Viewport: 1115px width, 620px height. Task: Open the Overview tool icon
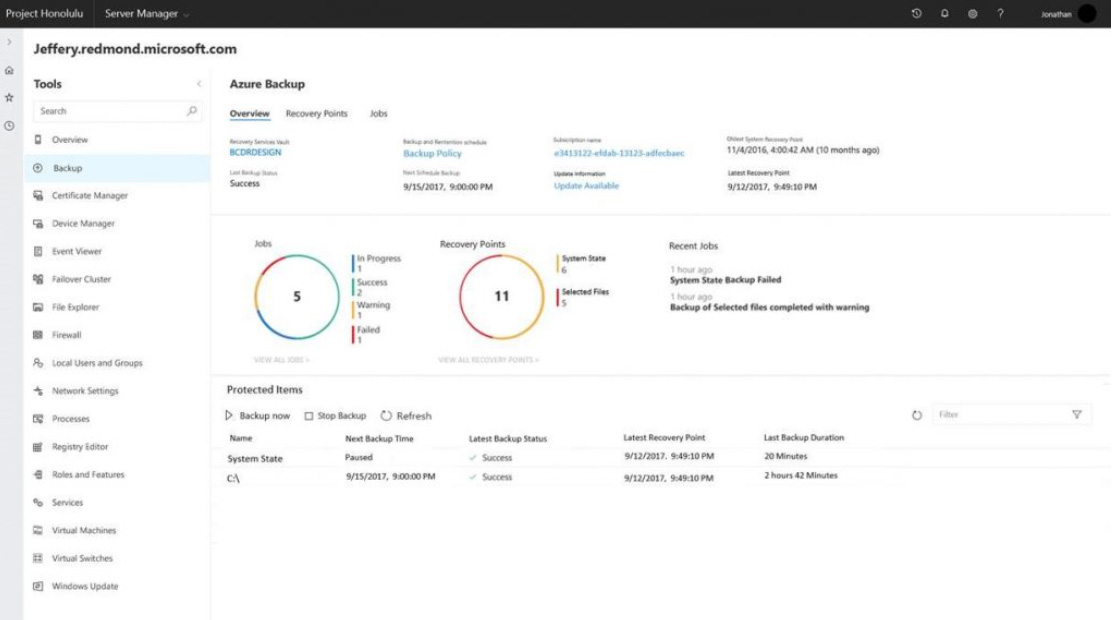pos(38,139)
